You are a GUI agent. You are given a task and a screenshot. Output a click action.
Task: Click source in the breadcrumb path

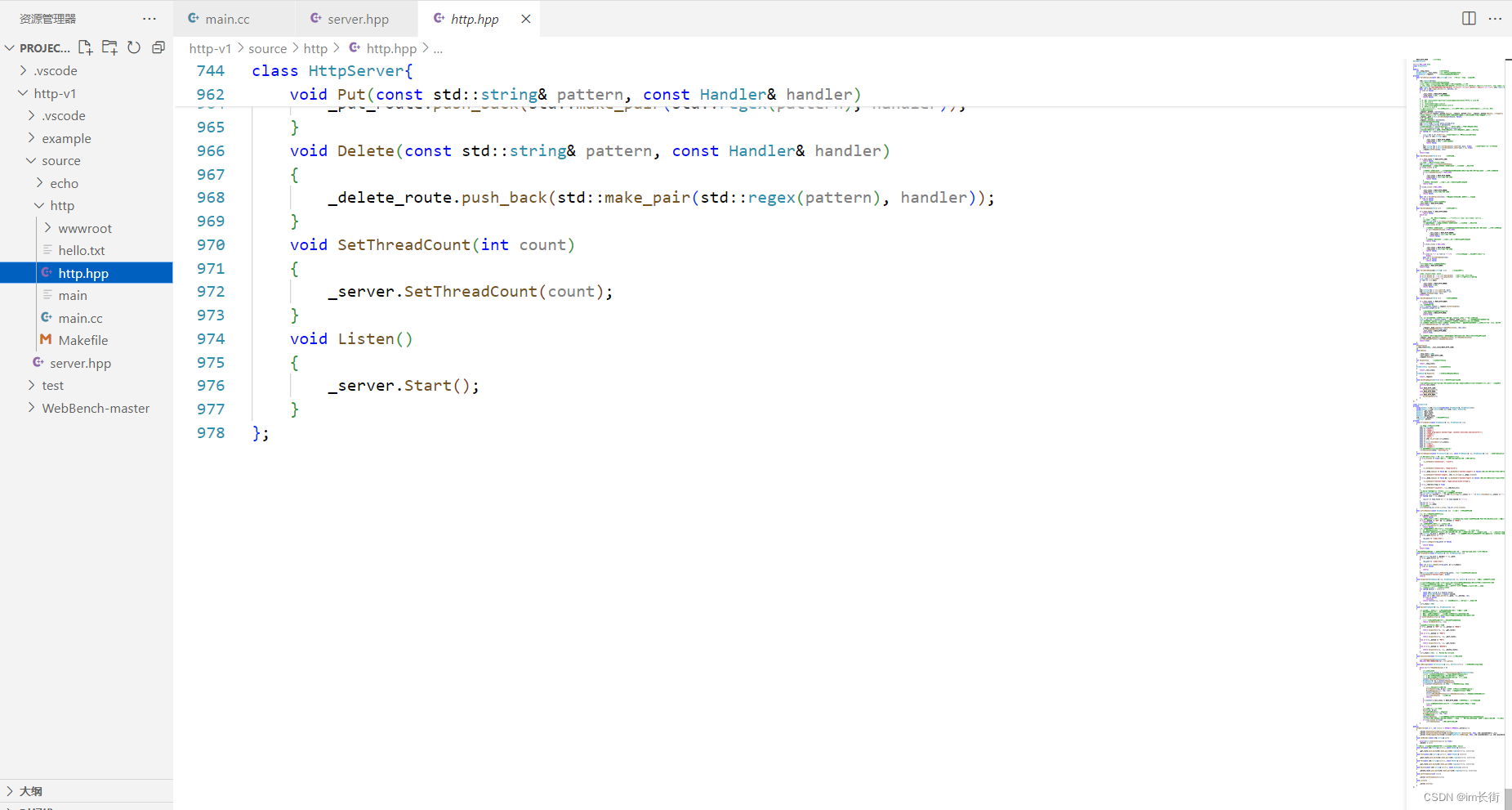point(267,48)
